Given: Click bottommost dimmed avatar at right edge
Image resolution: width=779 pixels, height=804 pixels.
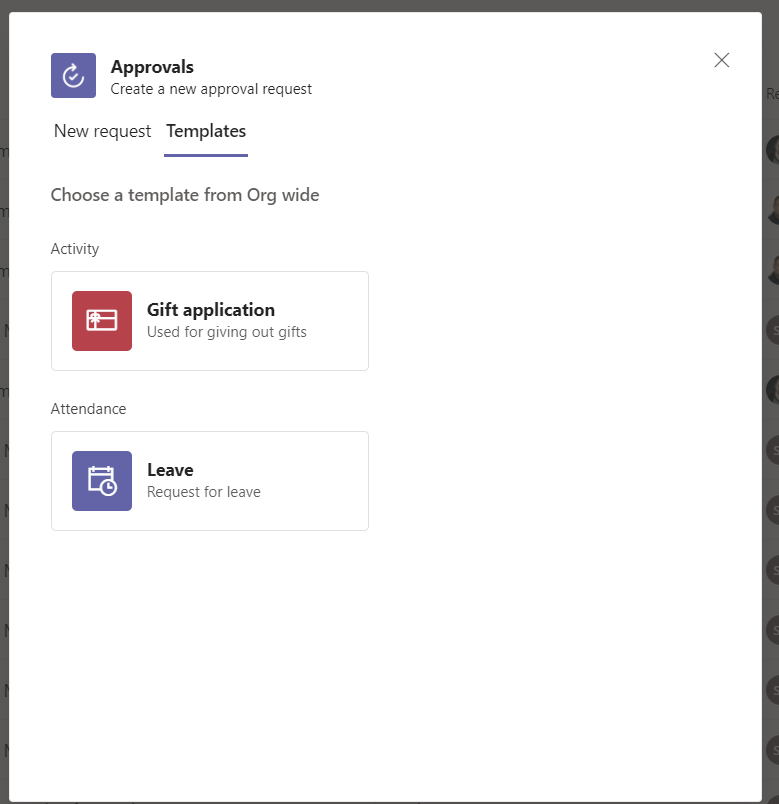Looking at the screenshot, I should pos(773,750).
